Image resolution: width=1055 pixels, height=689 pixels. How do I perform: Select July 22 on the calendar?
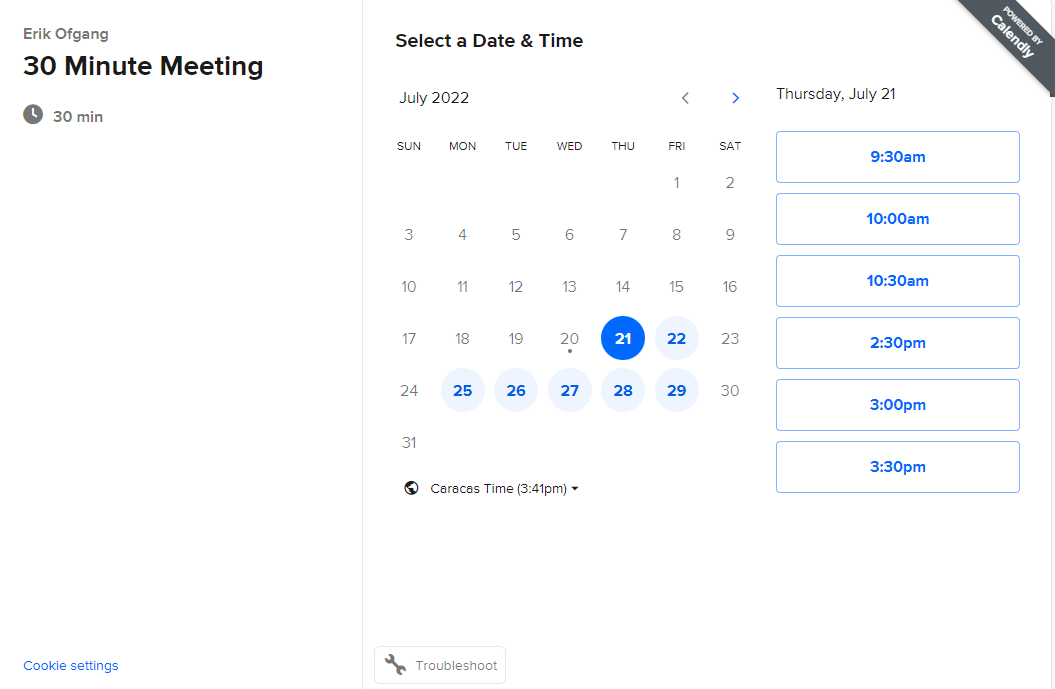[676, 338]
